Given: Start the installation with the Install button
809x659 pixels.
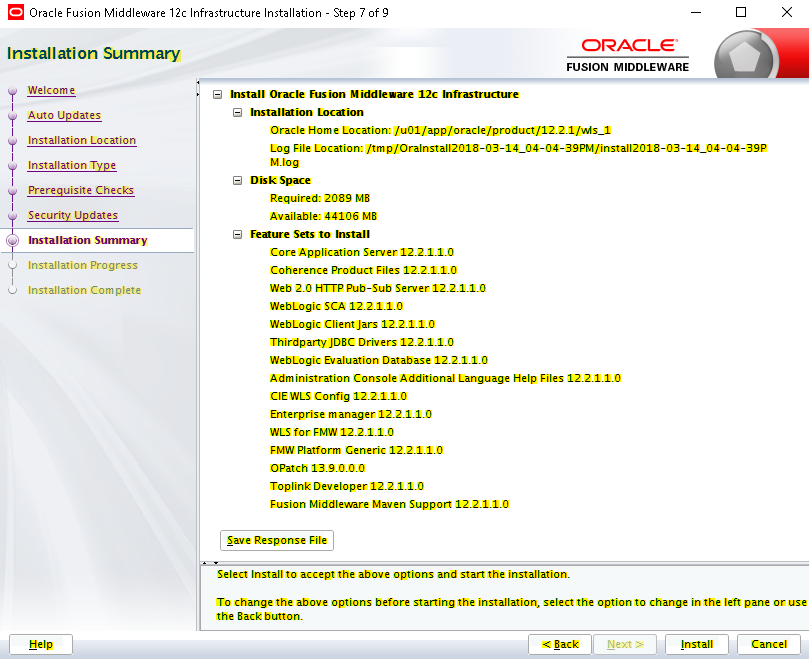Looking at the screenshot, I should [697, 644].
